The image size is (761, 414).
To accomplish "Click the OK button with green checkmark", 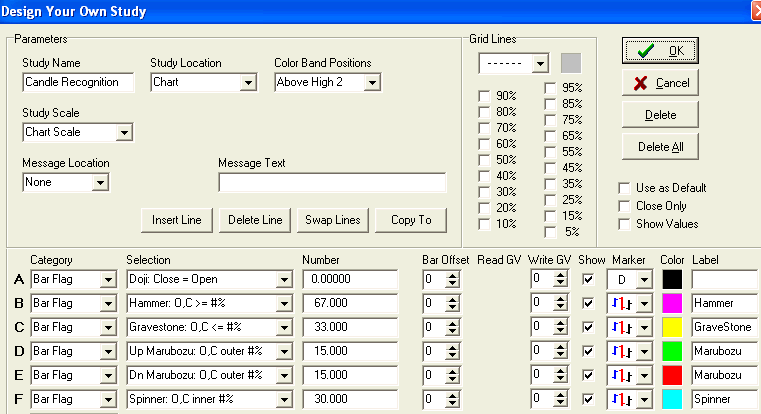I will coord(660,50).
